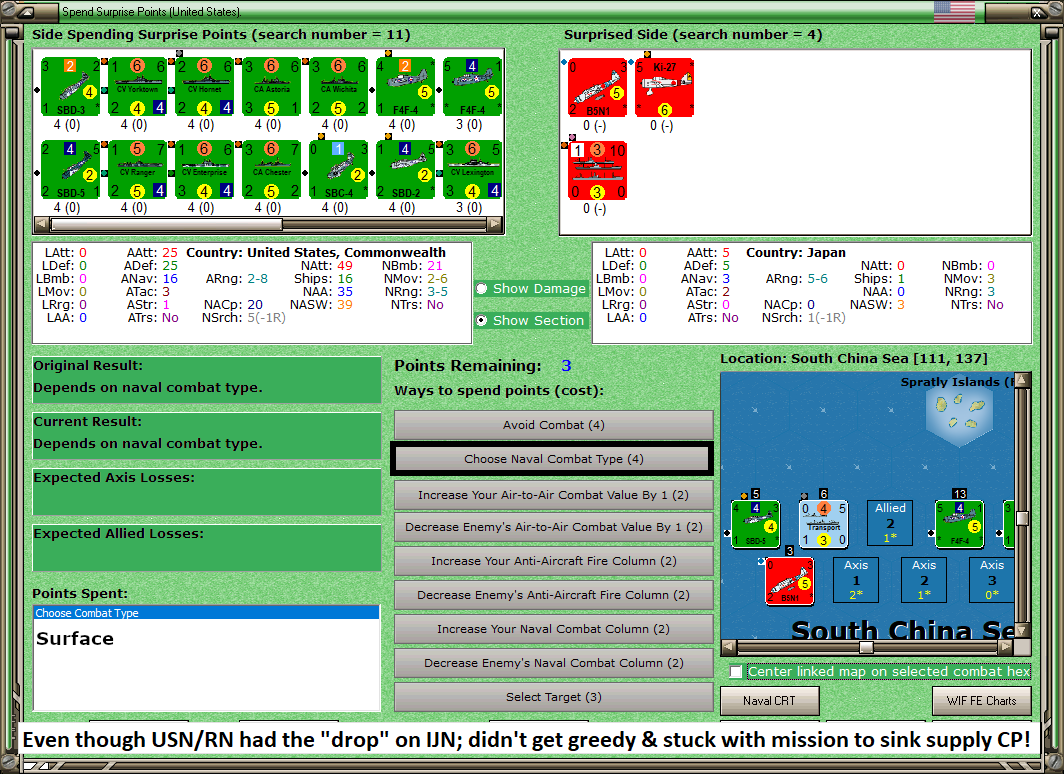Click Select Target (3) button

[554, 697]
